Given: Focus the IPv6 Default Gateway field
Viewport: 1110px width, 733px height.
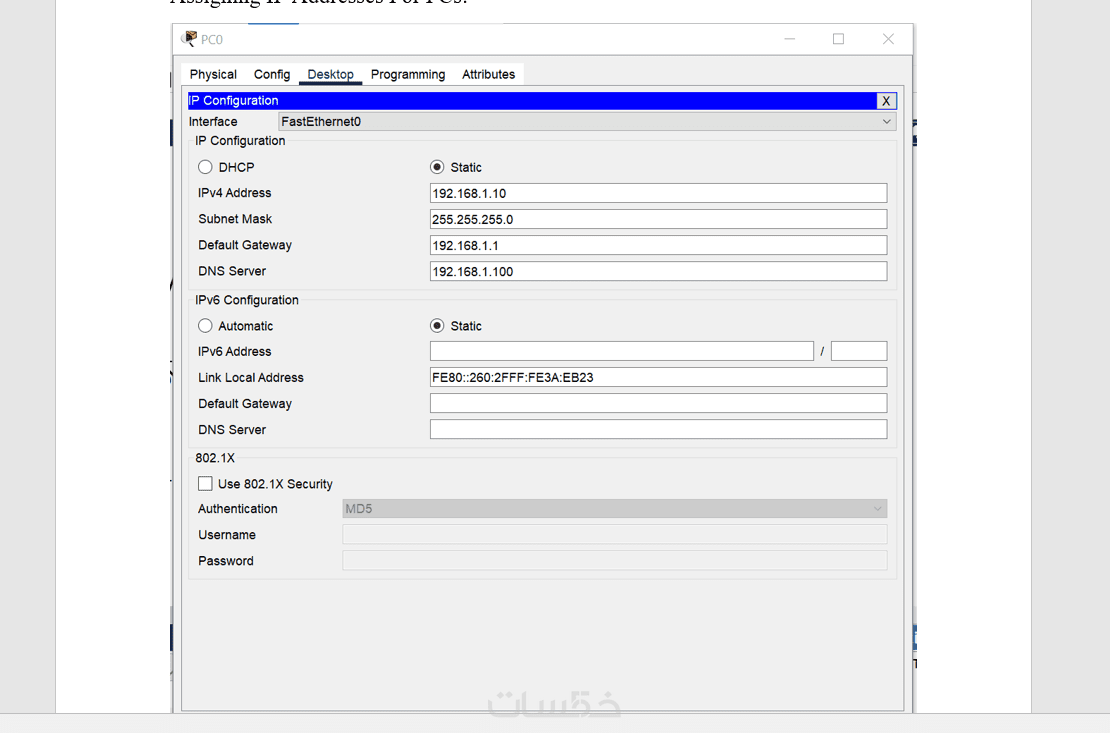Looking at the screenshot, I should tap(658, 404).
